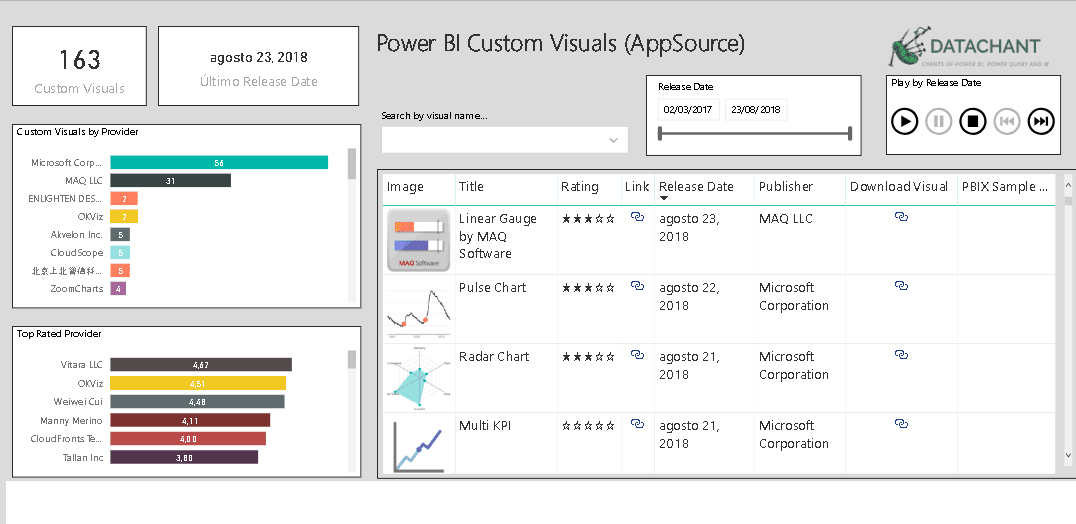Select the CloudFronts bar rated 4,00
Viewport: 1076px width, 524px height.
pyautogui.click(x=188, y=439)
